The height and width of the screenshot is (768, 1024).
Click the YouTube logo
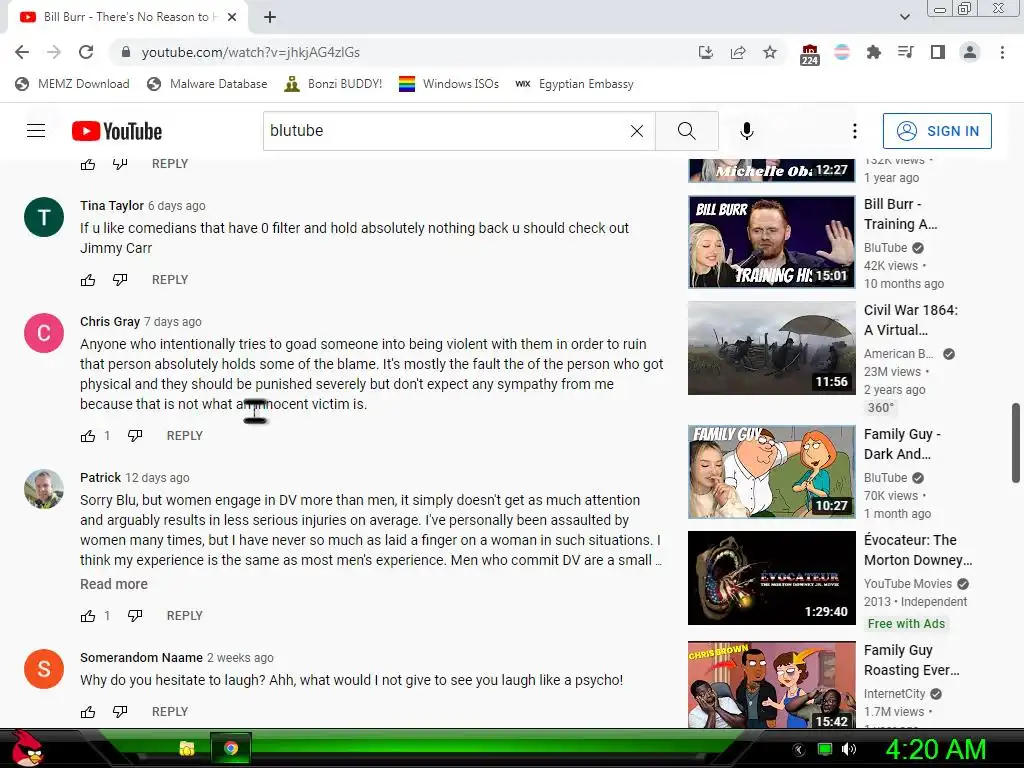(117, 131)
